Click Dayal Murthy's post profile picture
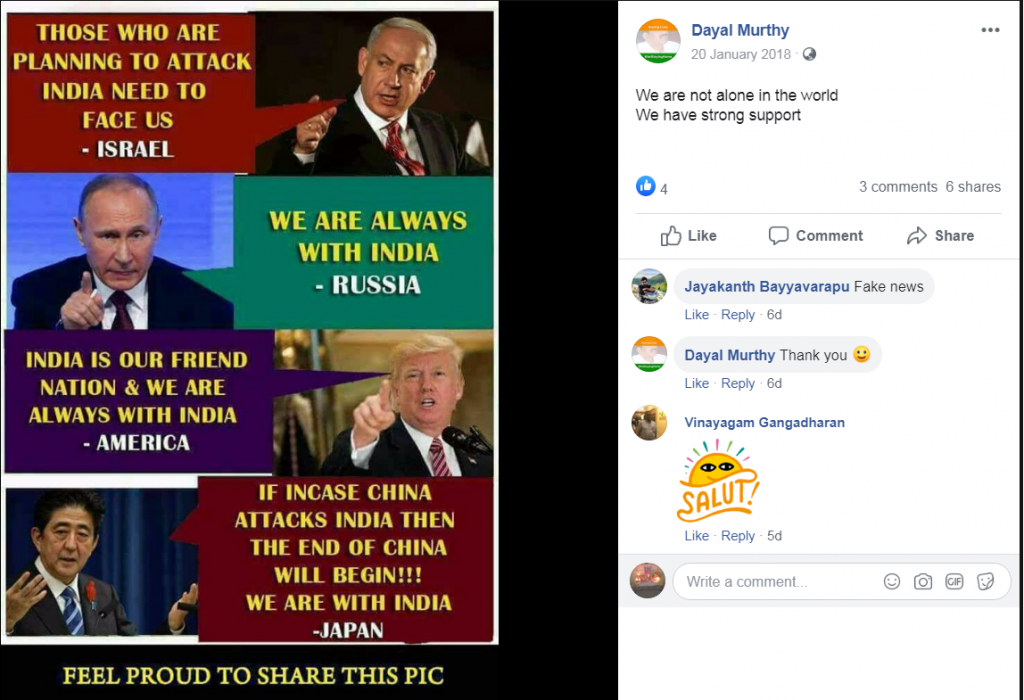 [x=658, y=41]
